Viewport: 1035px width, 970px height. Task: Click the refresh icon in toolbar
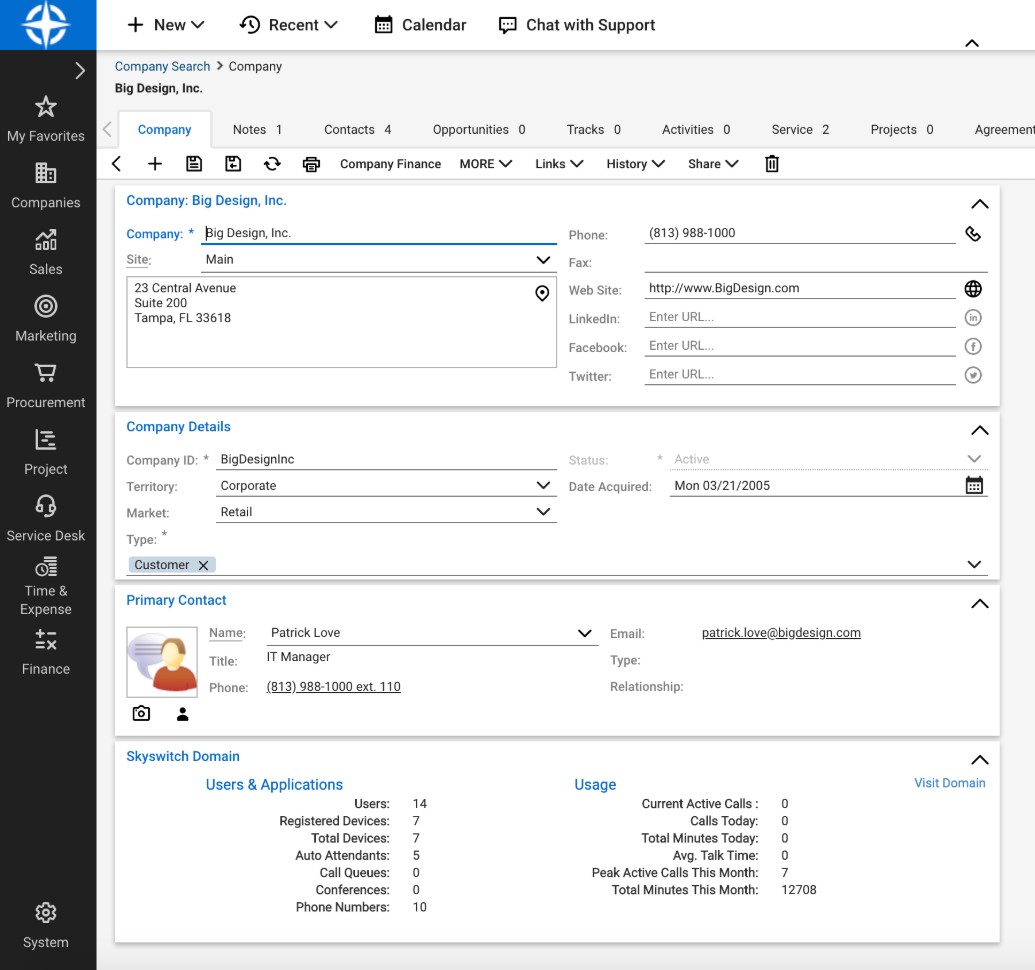[272, 164]
